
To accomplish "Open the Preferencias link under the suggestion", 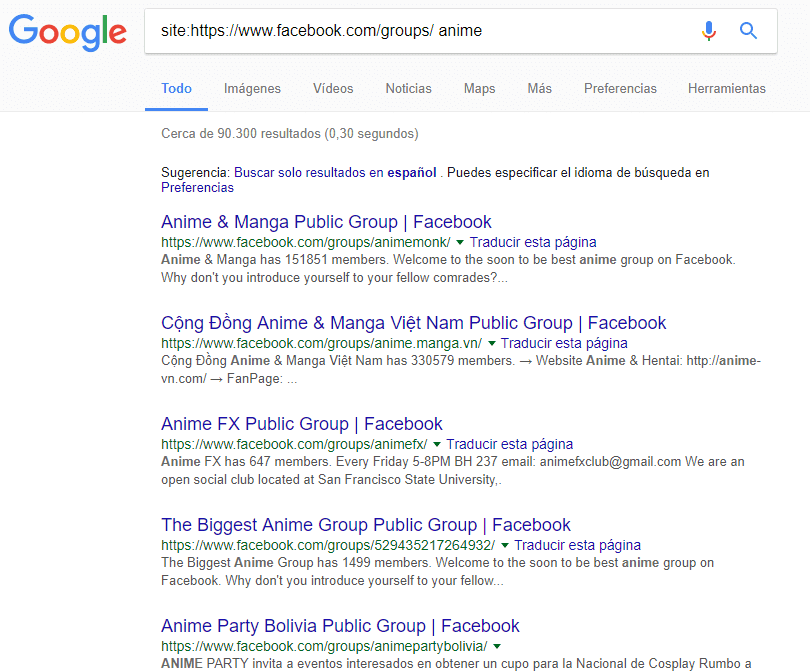I will (x=197, y=187).
